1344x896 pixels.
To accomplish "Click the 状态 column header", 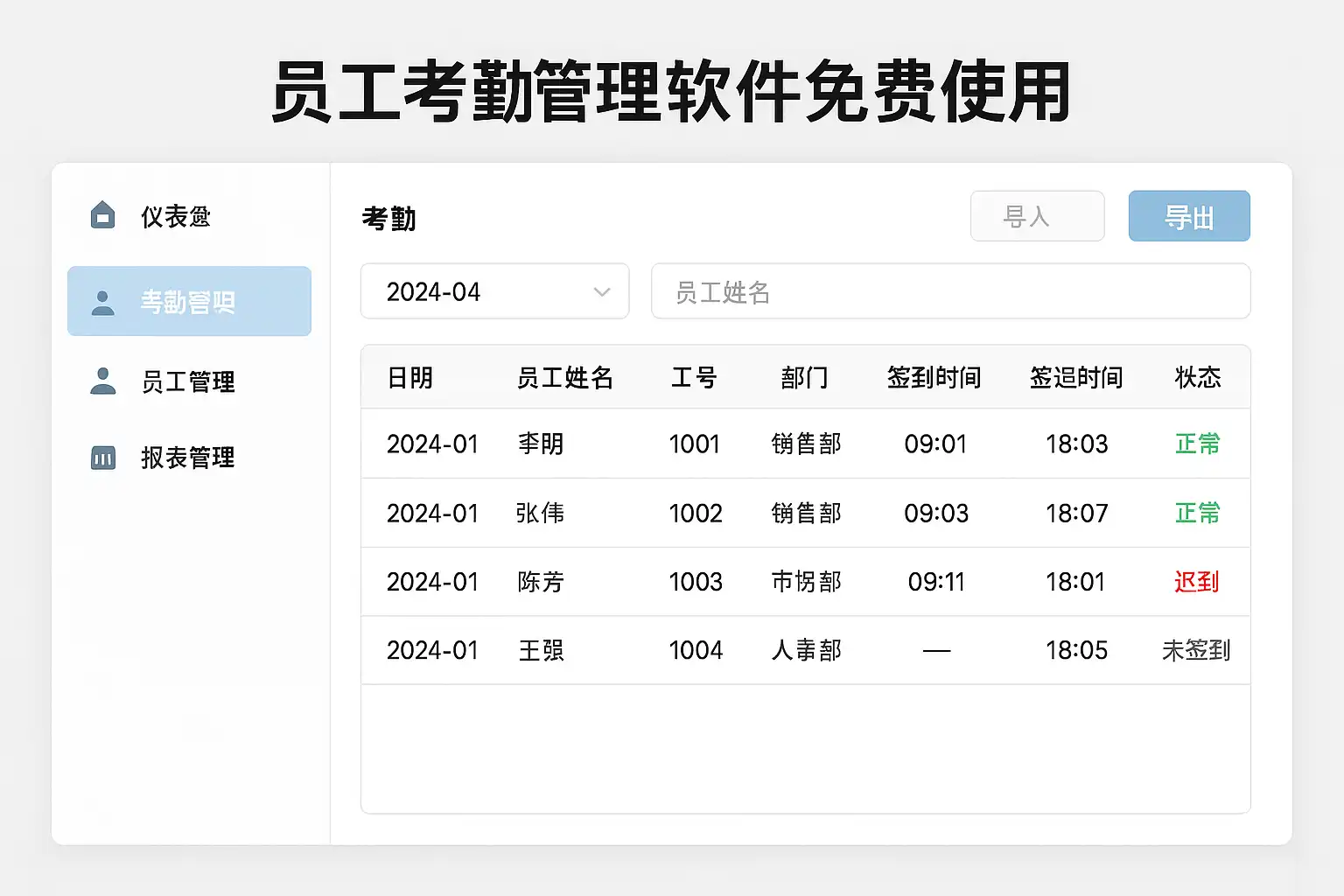I will click(x=1197, y=378).
